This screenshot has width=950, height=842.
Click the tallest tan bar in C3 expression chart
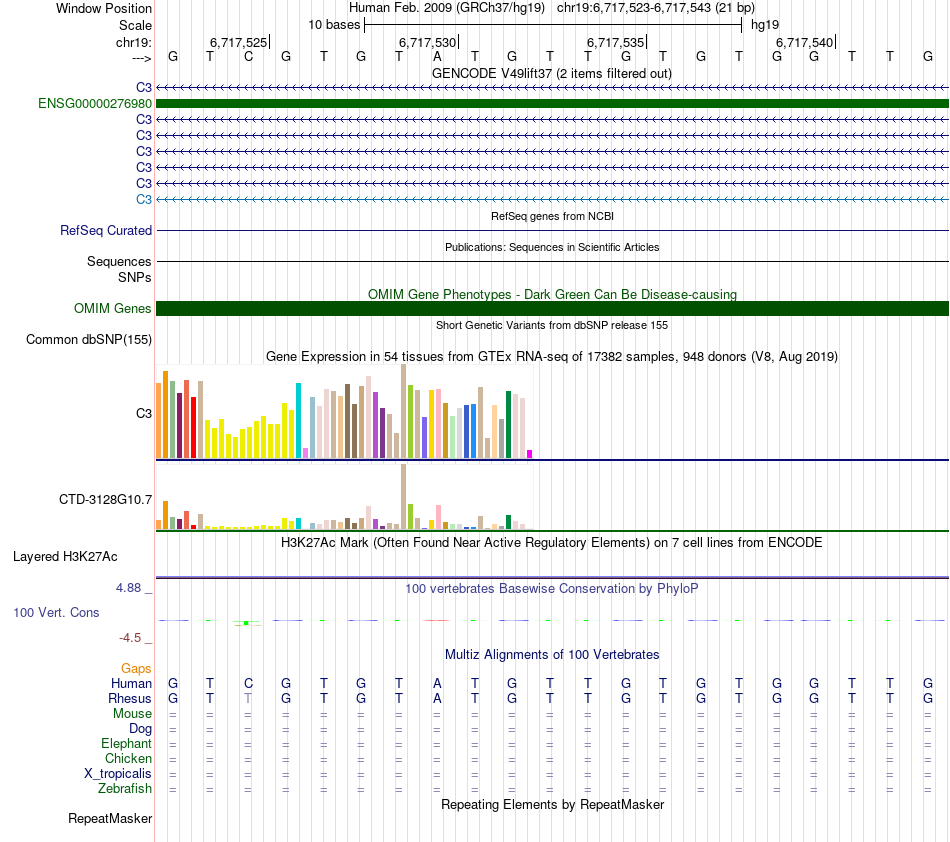(404, 411)
